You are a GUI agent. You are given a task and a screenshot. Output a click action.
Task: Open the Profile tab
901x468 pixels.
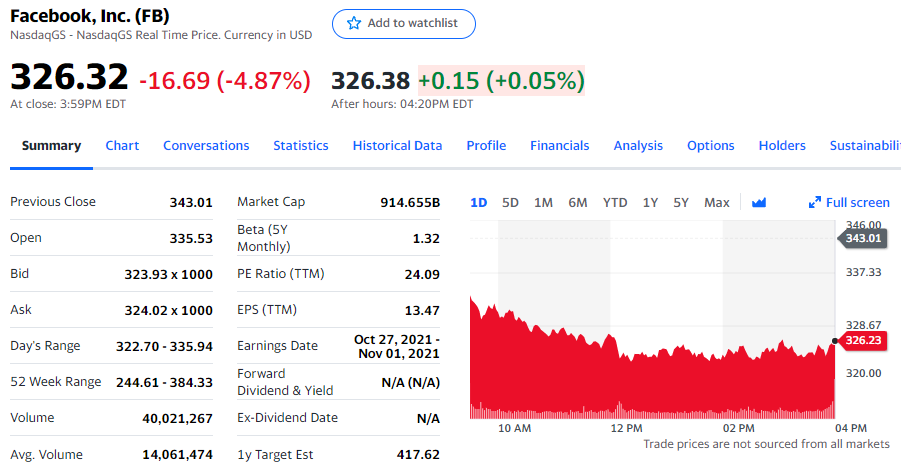click(x=486, y=145)
